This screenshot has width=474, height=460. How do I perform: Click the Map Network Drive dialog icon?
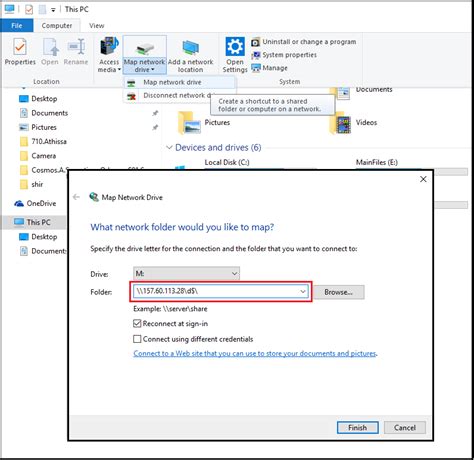tap(94, 197)
